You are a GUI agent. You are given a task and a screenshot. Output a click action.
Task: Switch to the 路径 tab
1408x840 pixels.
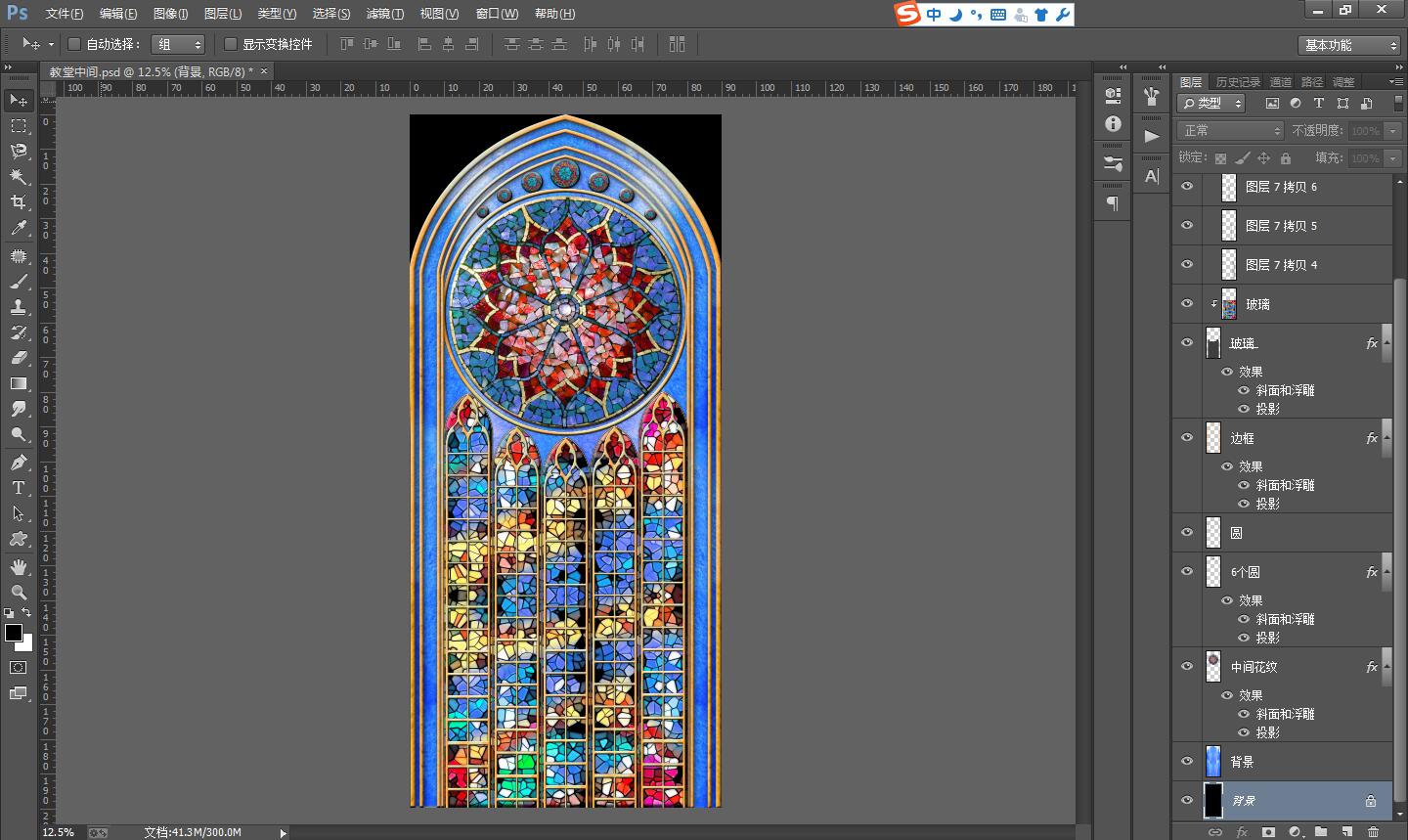pyautogui.click(x=1312, y=82)
